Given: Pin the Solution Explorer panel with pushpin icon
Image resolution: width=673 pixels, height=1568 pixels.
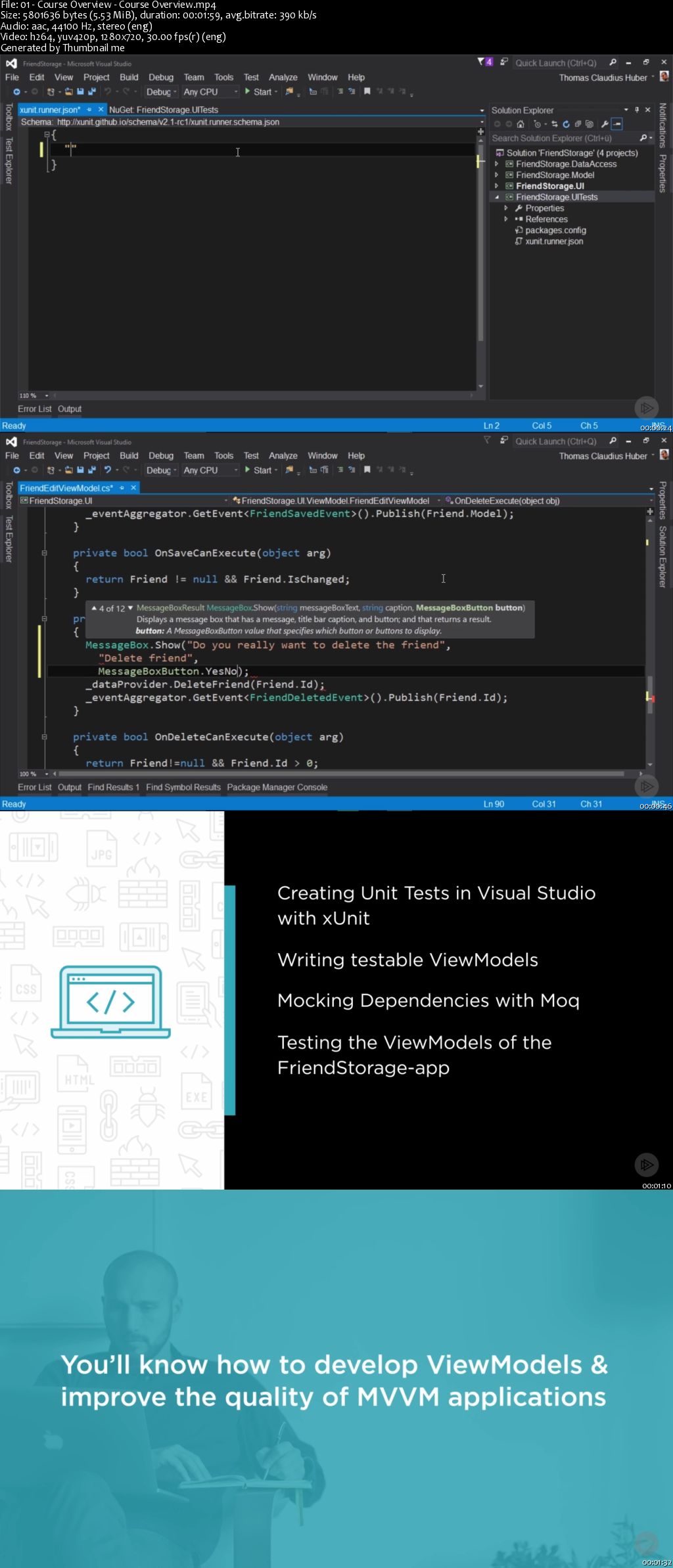Looking at the screenshot, I should [636, 110].
